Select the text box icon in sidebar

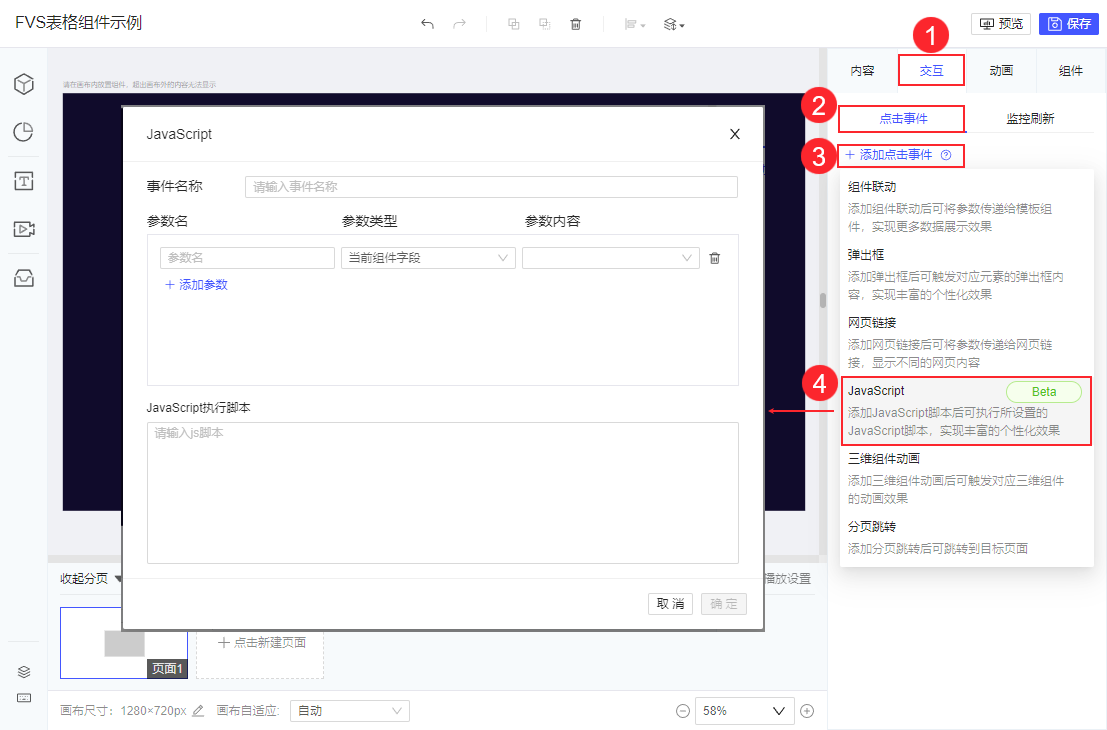click(24, 181)
